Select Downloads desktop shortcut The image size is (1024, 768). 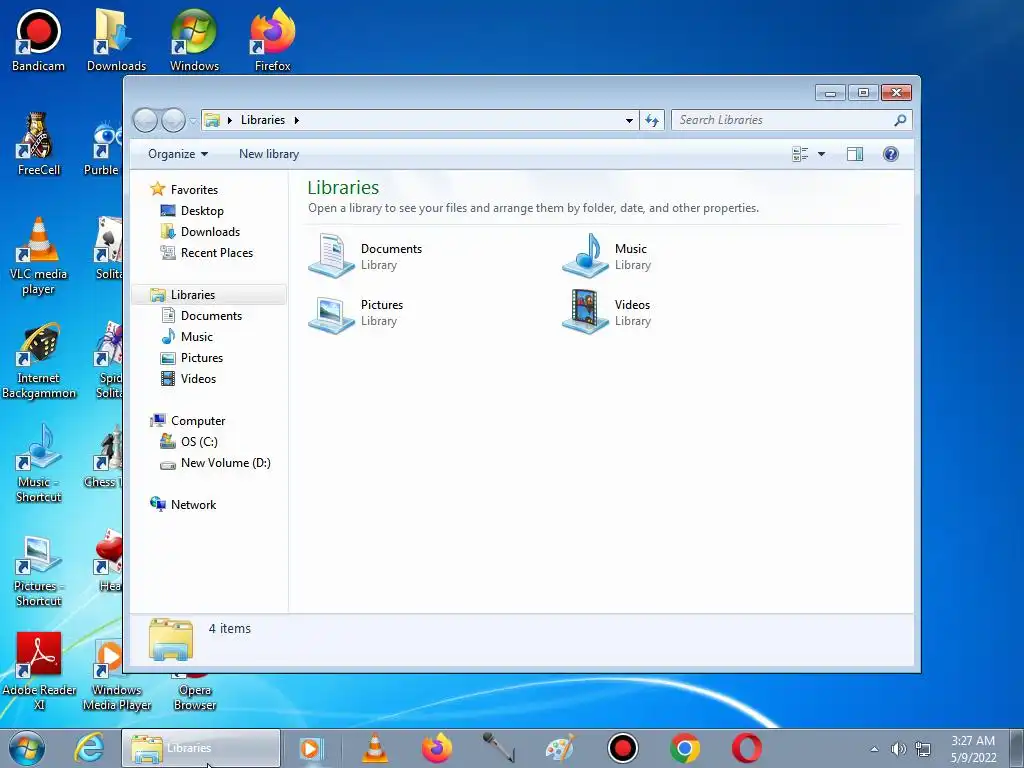coord(116,40)
